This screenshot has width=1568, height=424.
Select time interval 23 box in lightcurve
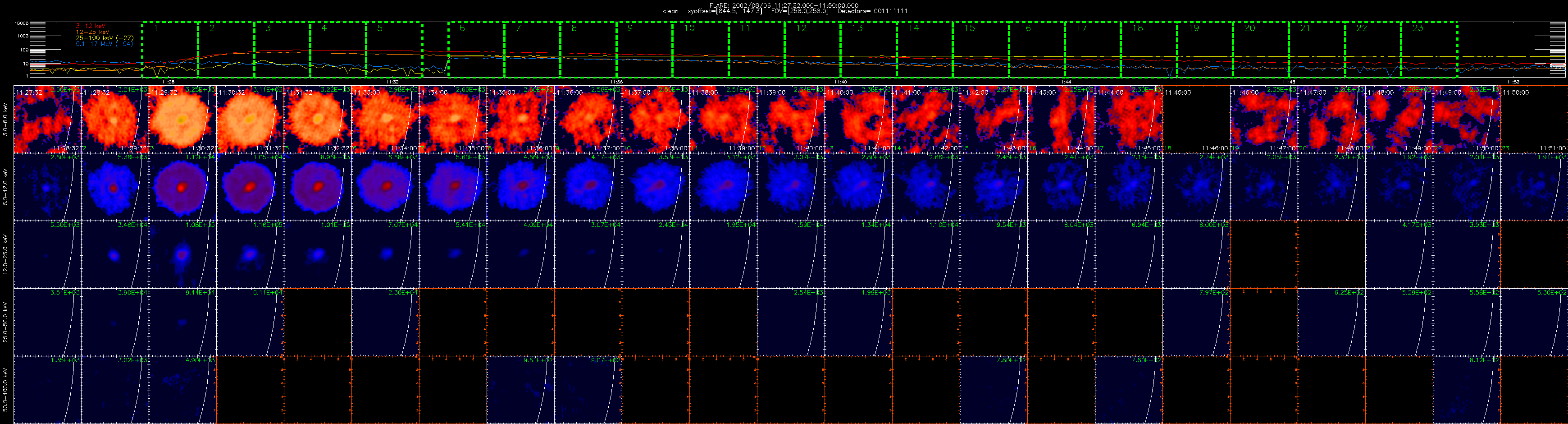(x=1429, y=50)
